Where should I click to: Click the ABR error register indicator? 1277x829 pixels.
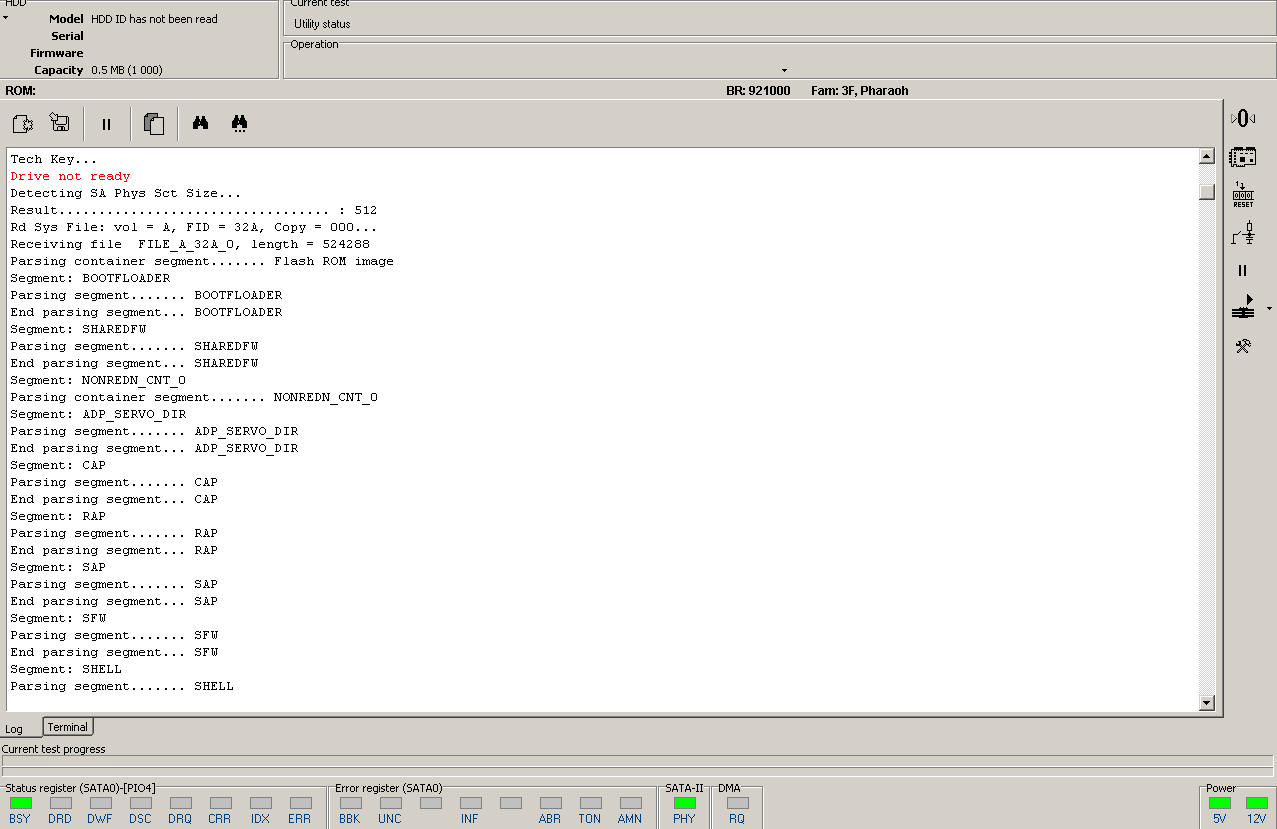tap(551, 803)
